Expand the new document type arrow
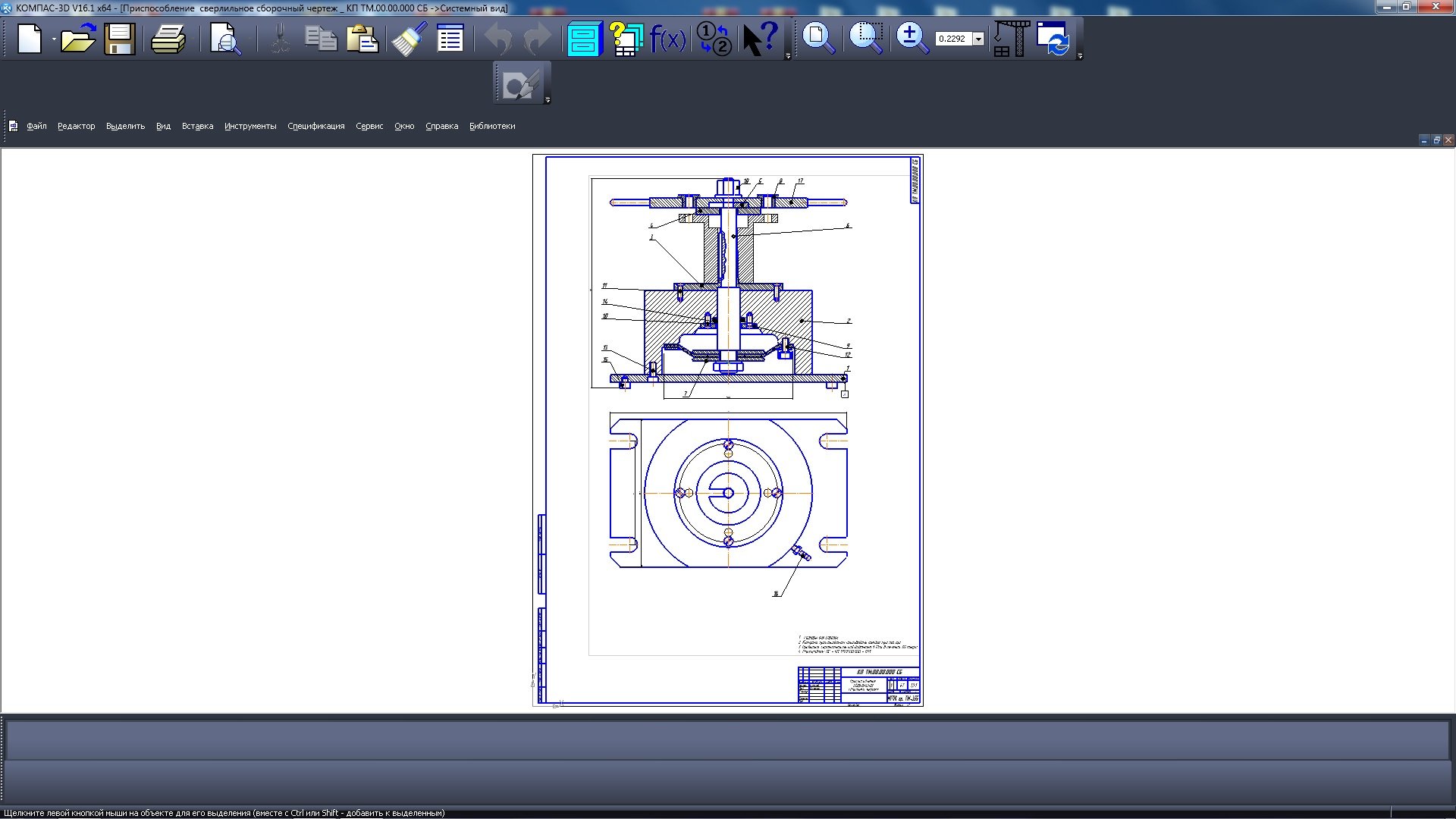Viewport: 1456px width, 819px height. tap(54, 39)
